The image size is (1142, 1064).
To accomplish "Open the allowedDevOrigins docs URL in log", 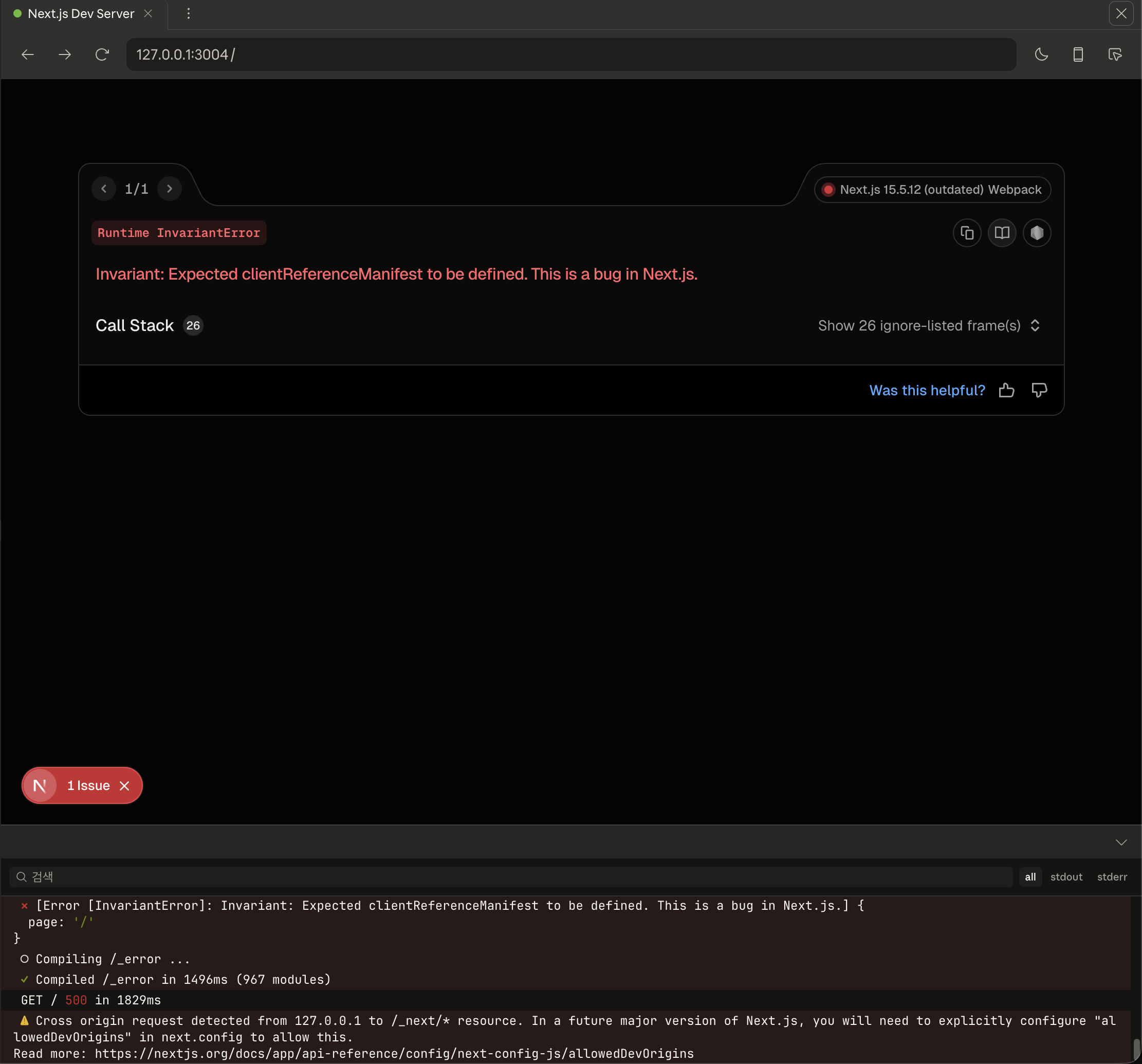I will click(x=394, y=1054).
